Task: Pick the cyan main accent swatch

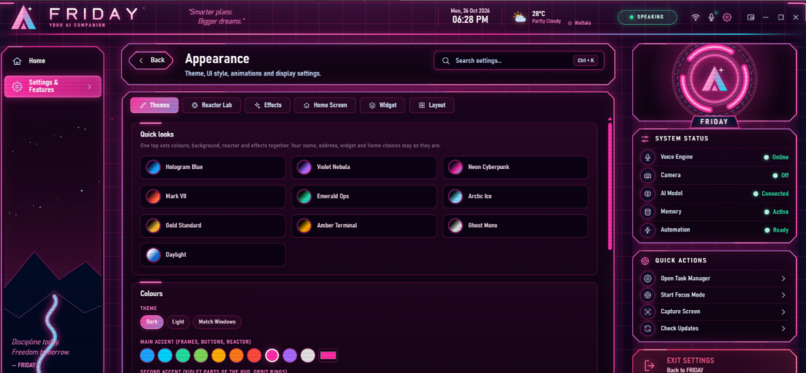Action: coord(165,356)
